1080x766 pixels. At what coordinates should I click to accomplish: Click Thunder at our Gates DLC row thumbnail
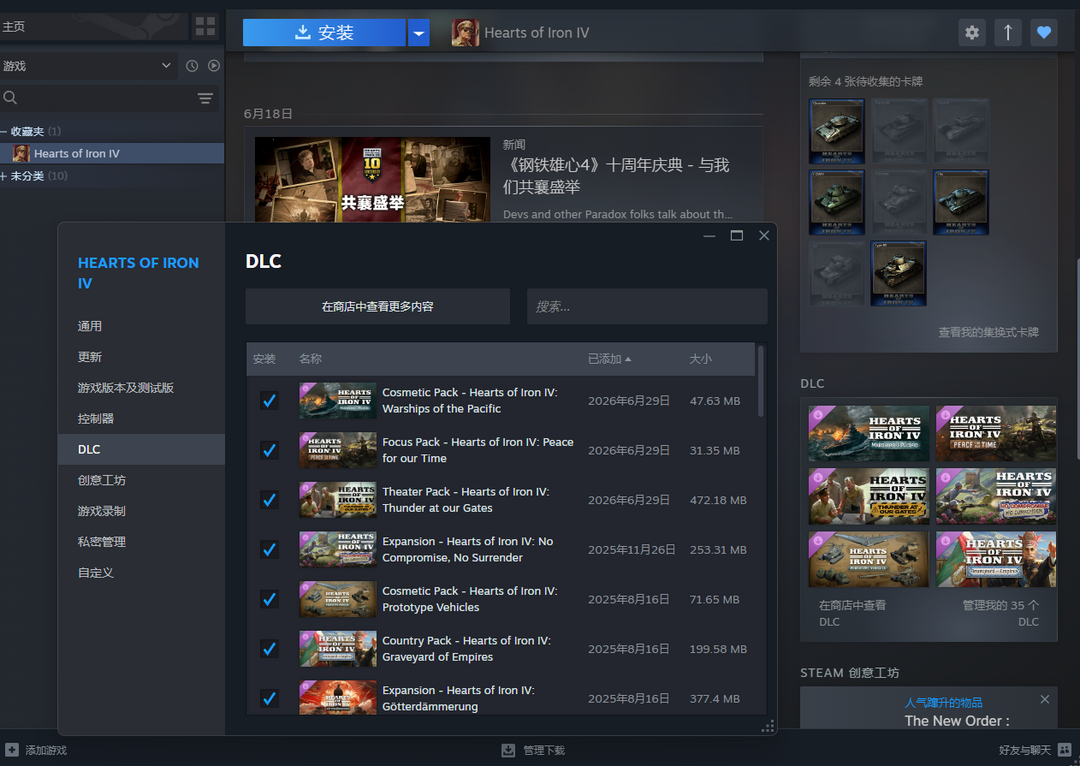[x=338, y=499]
